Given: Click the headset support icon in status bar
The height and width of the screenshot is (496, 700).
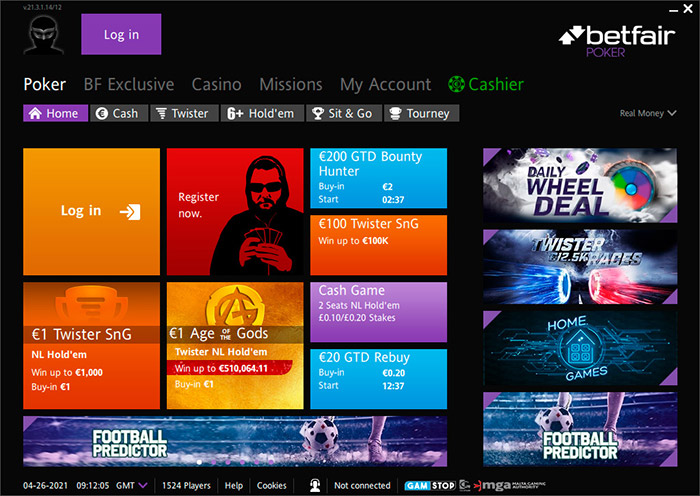Looking at the screenshot, I should 316,485.
